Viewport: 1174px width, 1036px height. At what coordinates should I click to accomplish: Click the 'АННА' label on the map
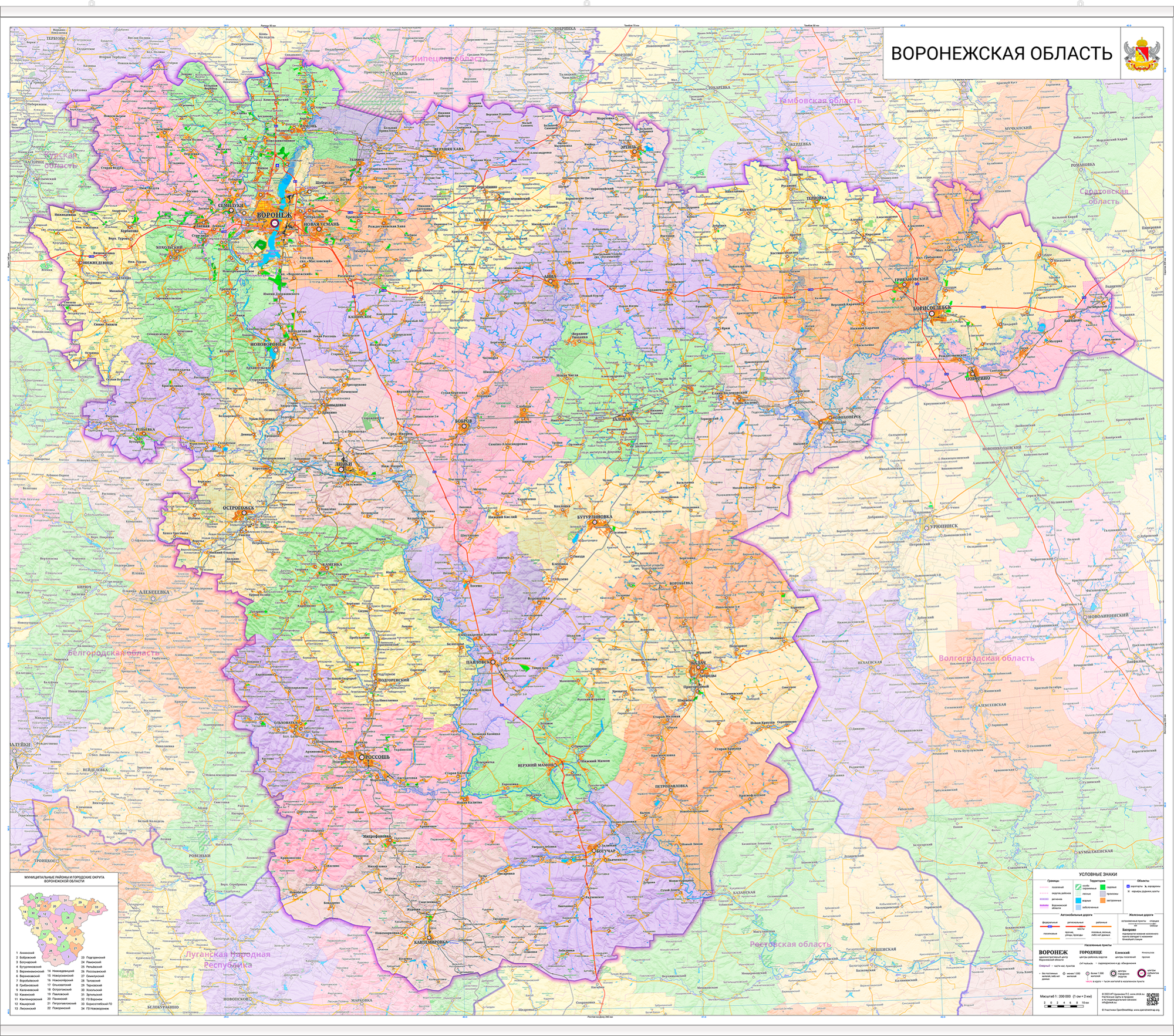[x=550, y=276]
